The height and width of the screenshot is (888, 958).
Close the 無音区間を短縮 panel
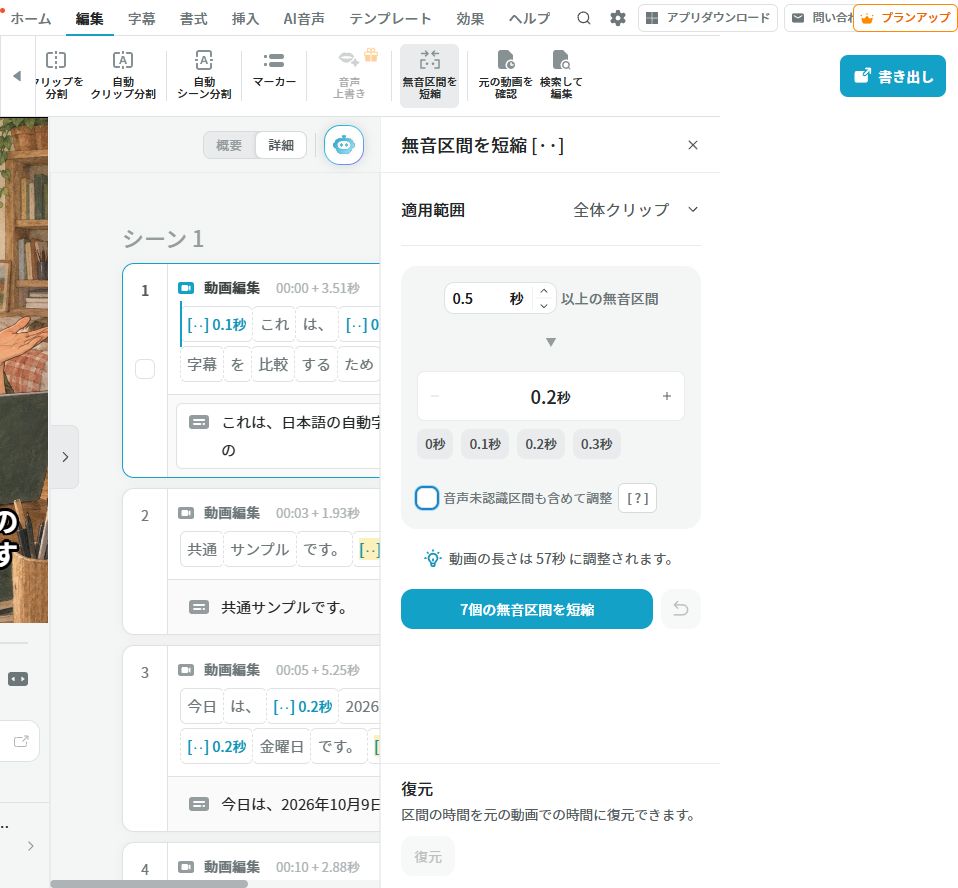(x=692, y=145)
